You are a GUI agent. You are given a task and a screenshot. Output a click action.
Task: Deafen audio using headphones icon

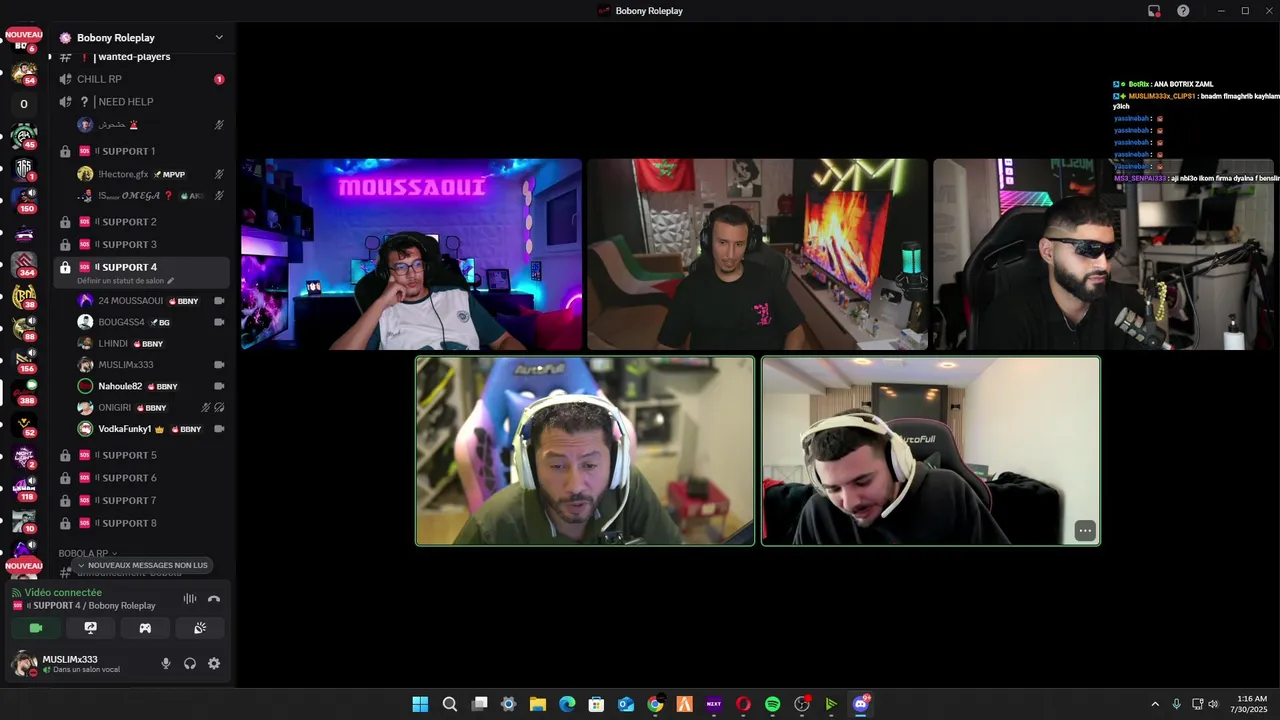coord(190,663)
